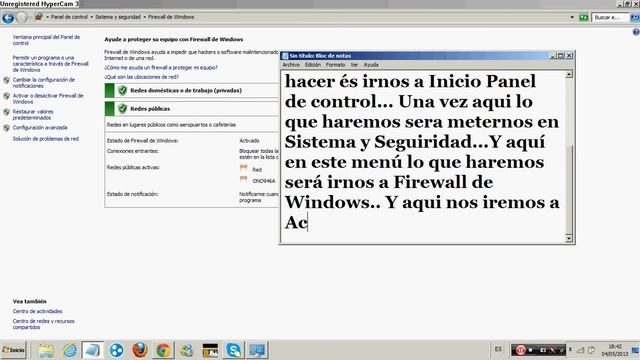Click Permitir un programa a través de Firewall link
This screenshot has width=640, height=360.
click(x=50, y=64)
